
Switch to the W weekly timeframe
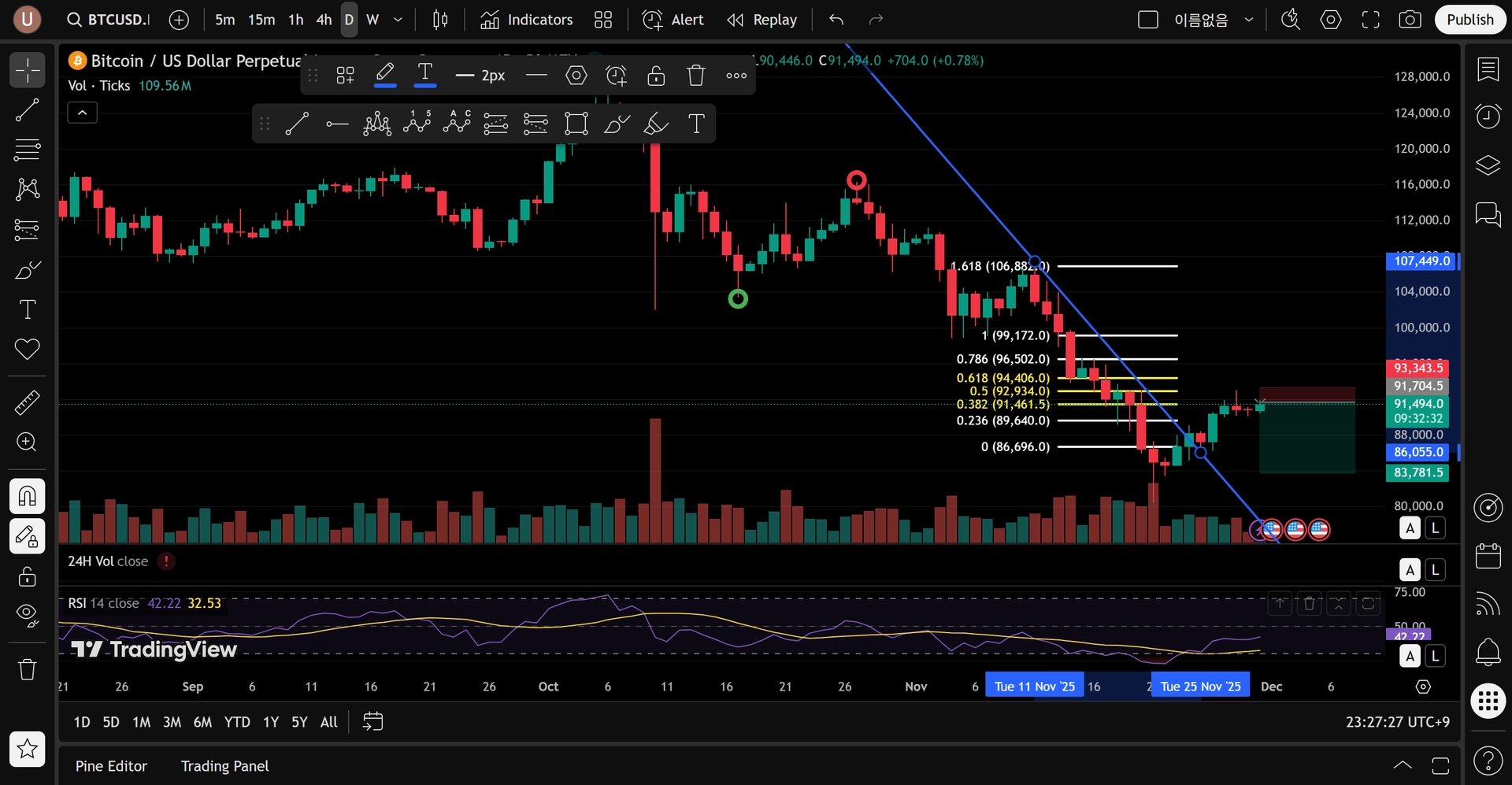tap(372, 20)
